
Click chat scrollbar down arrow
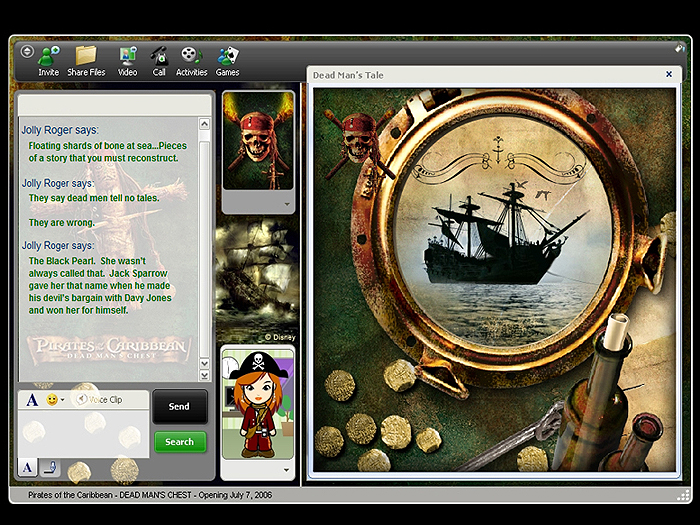click(204, 363)
